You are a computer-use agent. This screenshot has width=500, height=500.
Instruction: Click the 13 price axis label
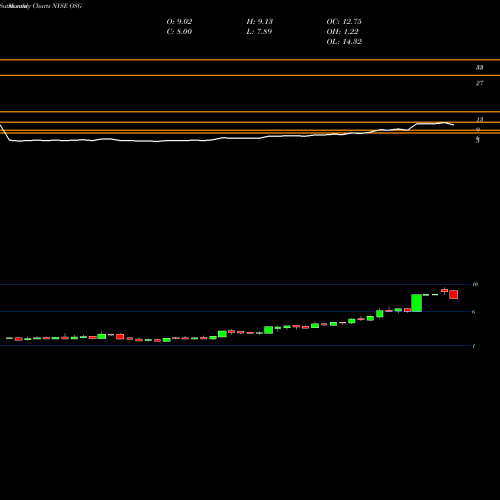coord(480,119)
